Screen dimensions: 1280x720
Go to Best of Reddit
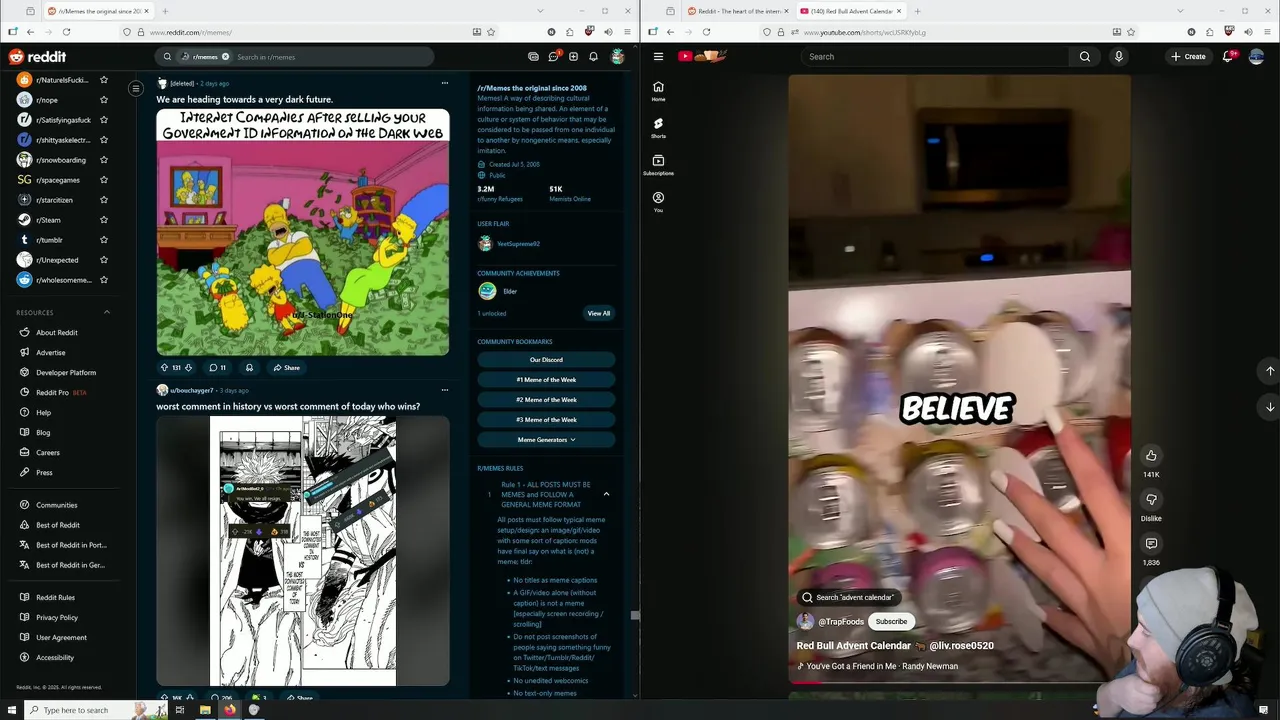58,525
